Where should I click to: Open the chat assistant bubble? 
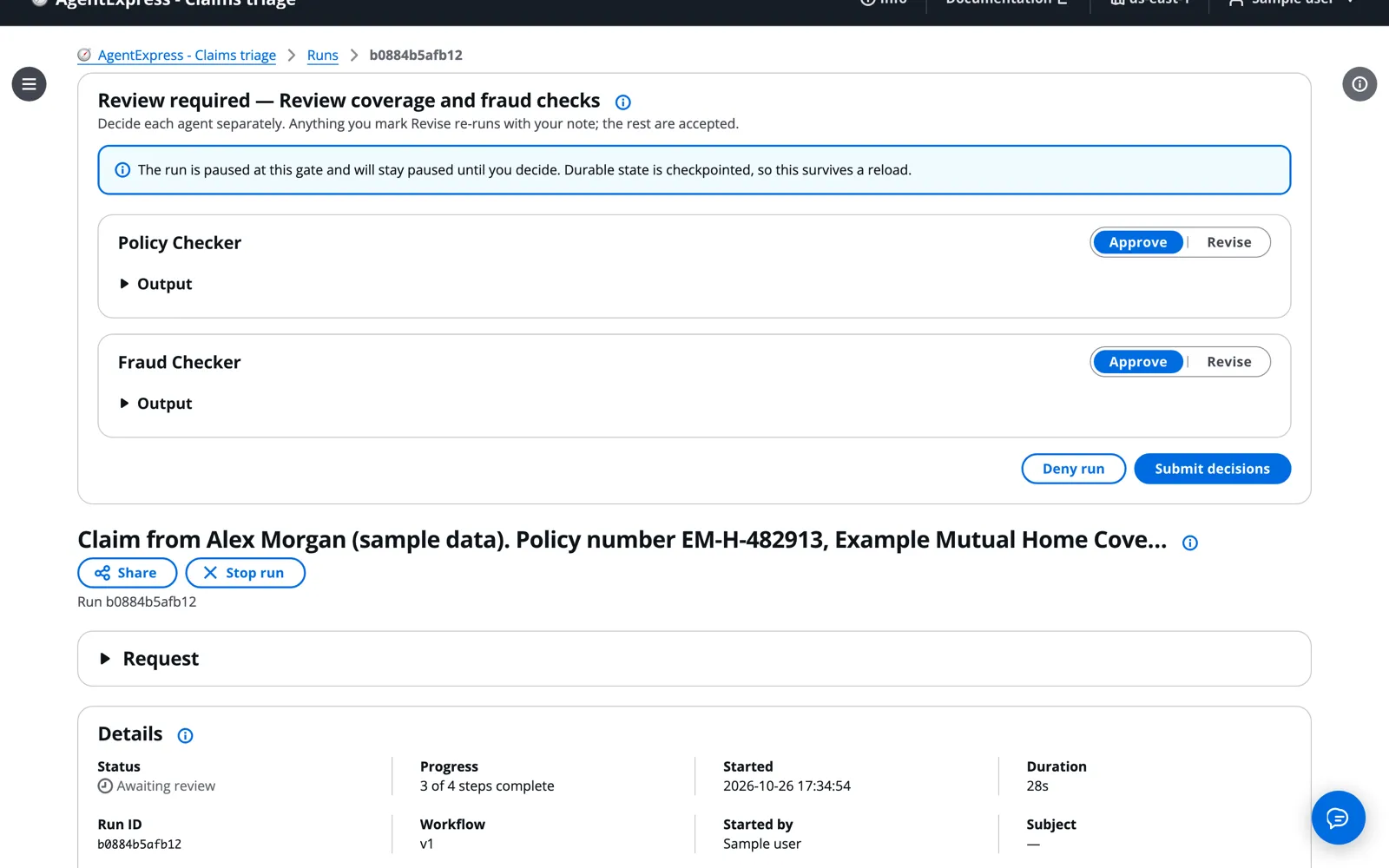click(1338, 818)
